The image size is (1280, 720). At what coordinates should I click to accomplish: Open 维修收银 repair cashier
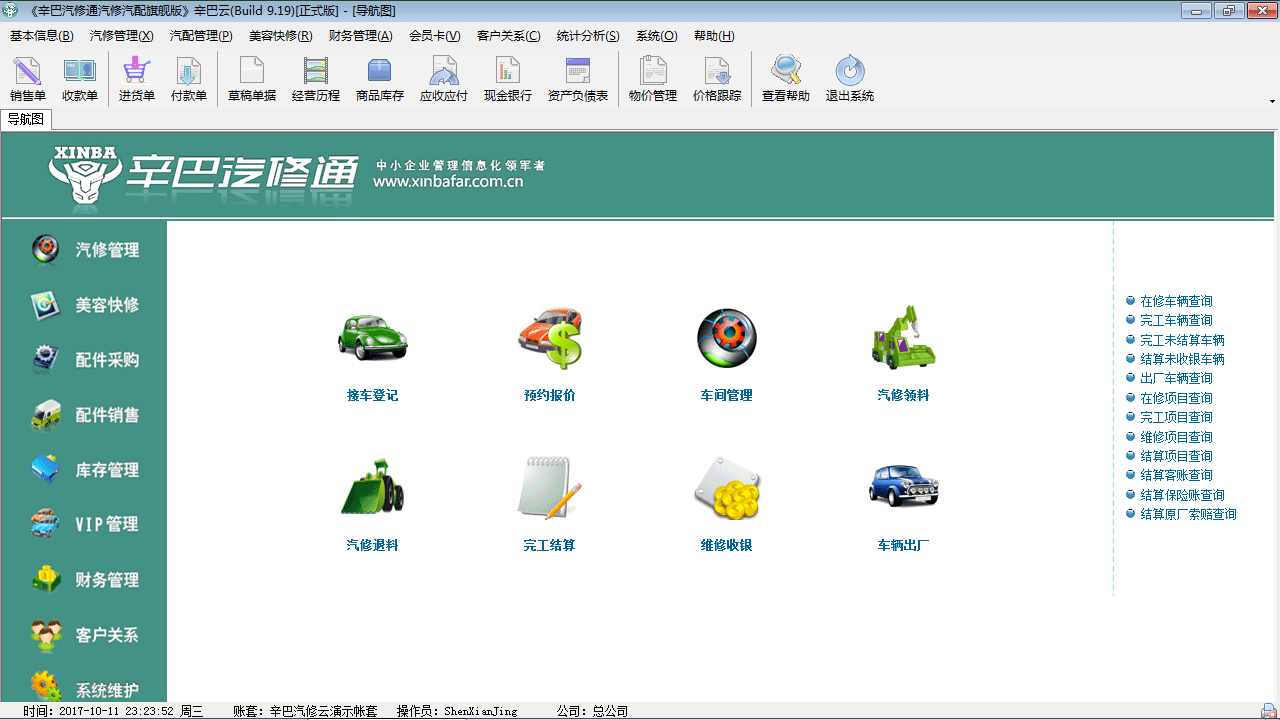point(727,505)
